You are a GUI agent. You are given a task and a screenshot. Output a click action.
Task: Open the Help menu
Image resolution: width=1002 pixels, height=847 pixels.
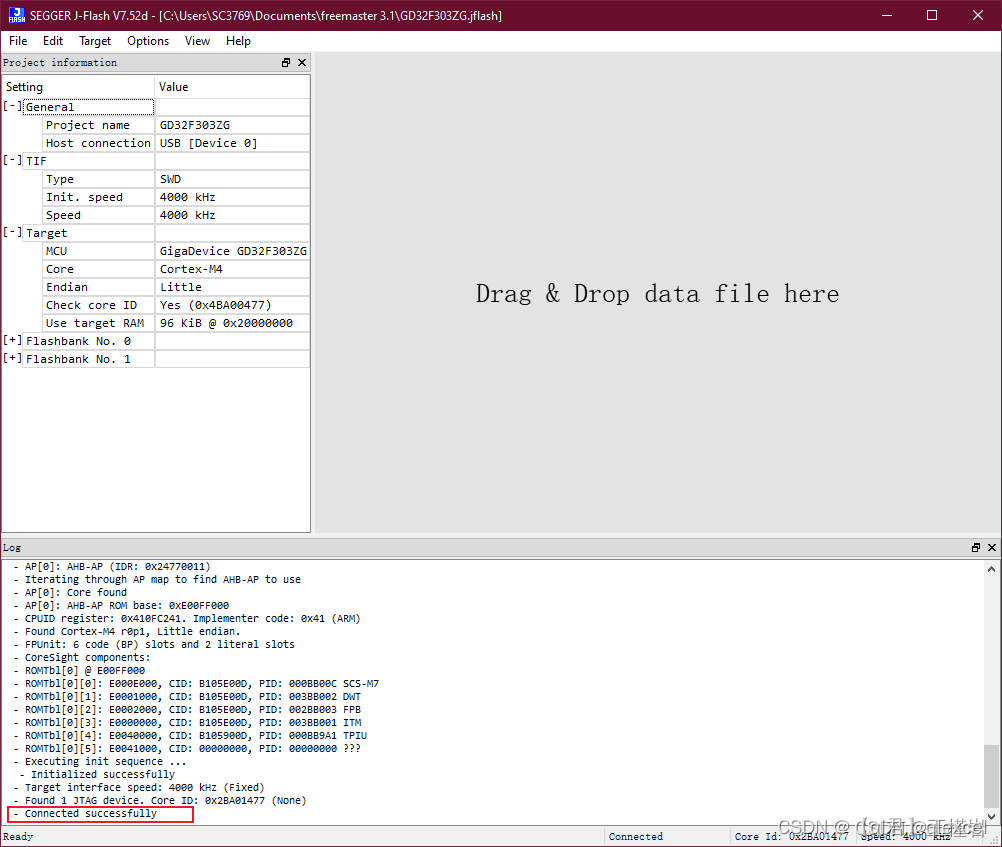pyautogui.click(x=238, y=41)
